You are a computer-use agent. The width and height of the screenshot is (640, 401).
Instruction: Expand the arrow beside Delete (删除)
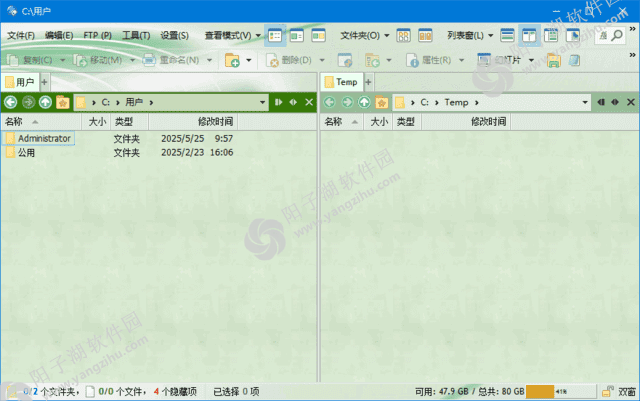322,60
